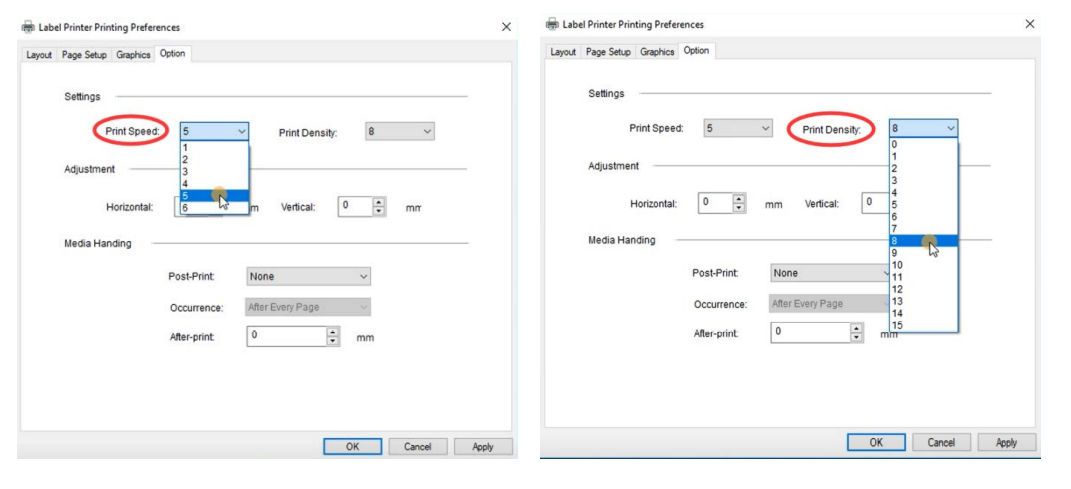Image resolution: width=1071 pixels, height=489 pixels.
Task: Switch to Page Setup tab in speed-list window
Action: 85,55
